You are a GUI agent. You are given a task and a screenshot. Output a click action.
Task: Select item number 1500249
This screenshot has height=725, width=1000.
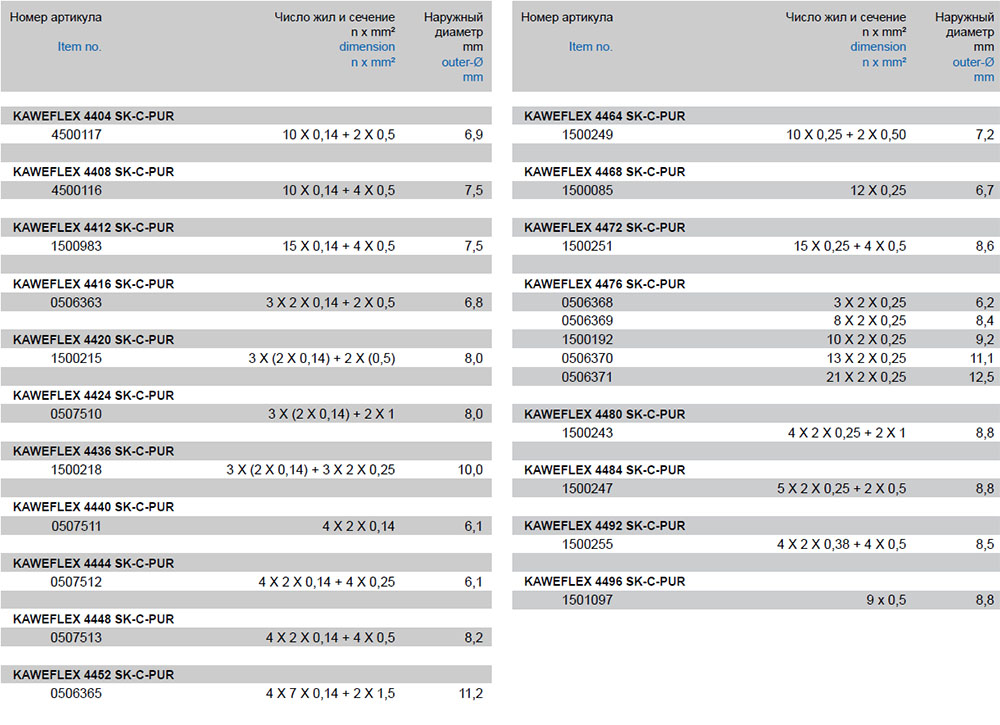tap(587, 135)
